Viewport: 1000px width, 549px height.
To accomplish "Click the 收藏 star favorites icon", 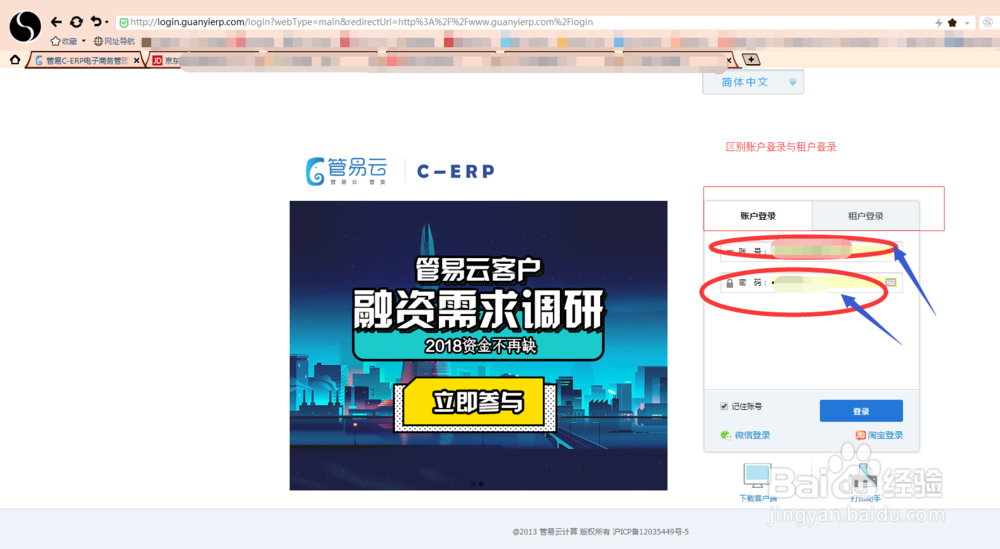I will click(x=55, y=41).
